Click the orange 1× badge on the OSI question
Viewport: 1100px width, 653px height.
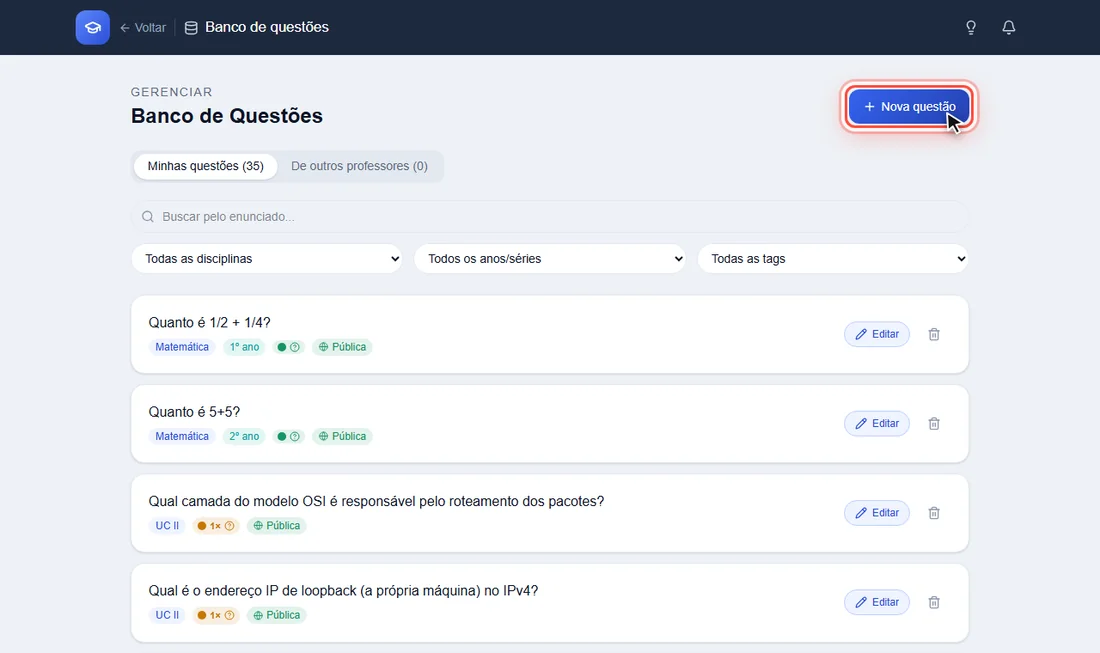(216, 525)
